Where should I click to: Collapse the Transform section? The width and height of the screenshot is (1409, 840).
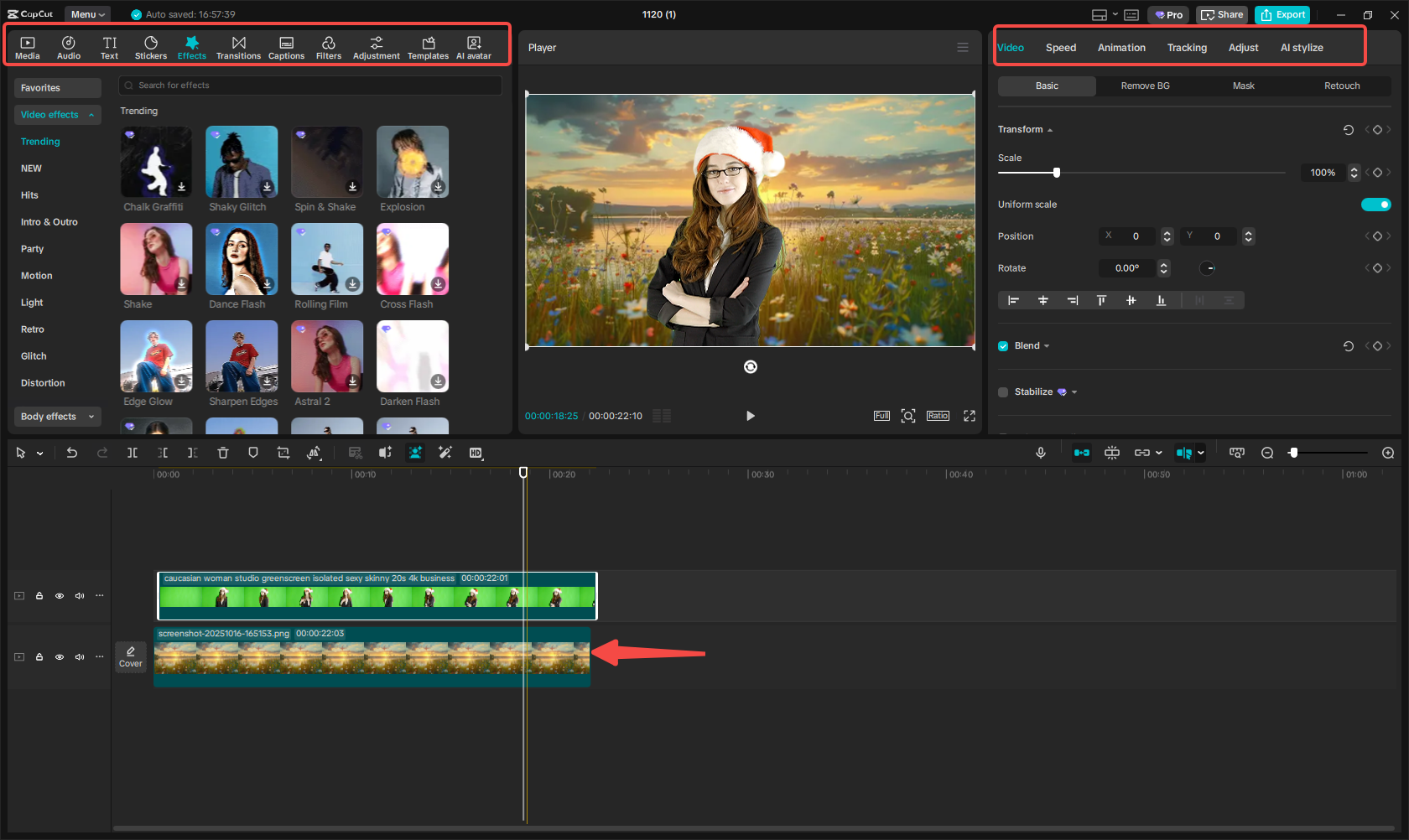[1049, 129]
